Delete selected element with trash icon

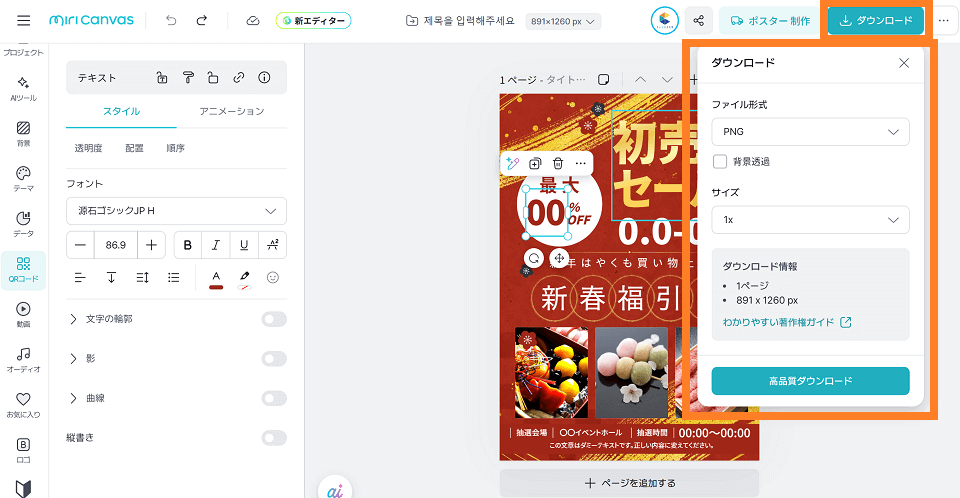pyautogui.click(x=558, y=163)
